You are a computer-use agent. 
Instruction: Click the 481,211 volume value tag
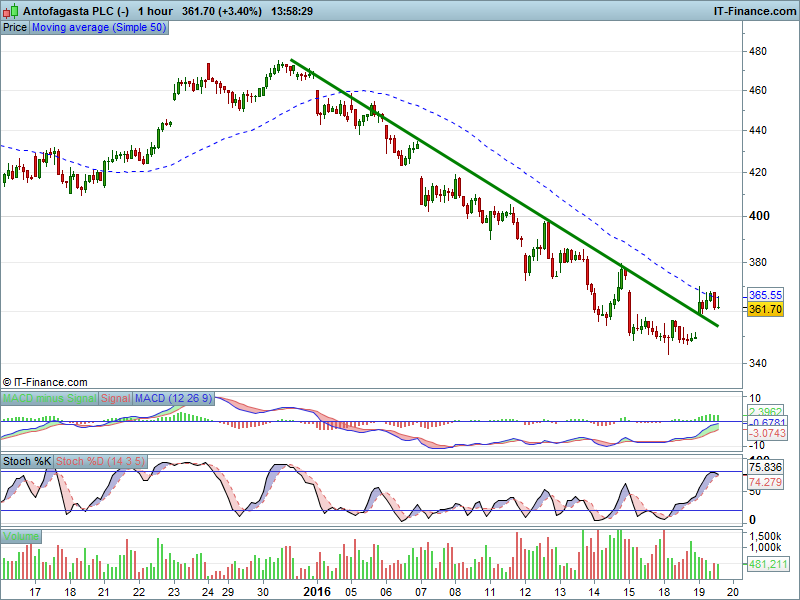[765, 565]
